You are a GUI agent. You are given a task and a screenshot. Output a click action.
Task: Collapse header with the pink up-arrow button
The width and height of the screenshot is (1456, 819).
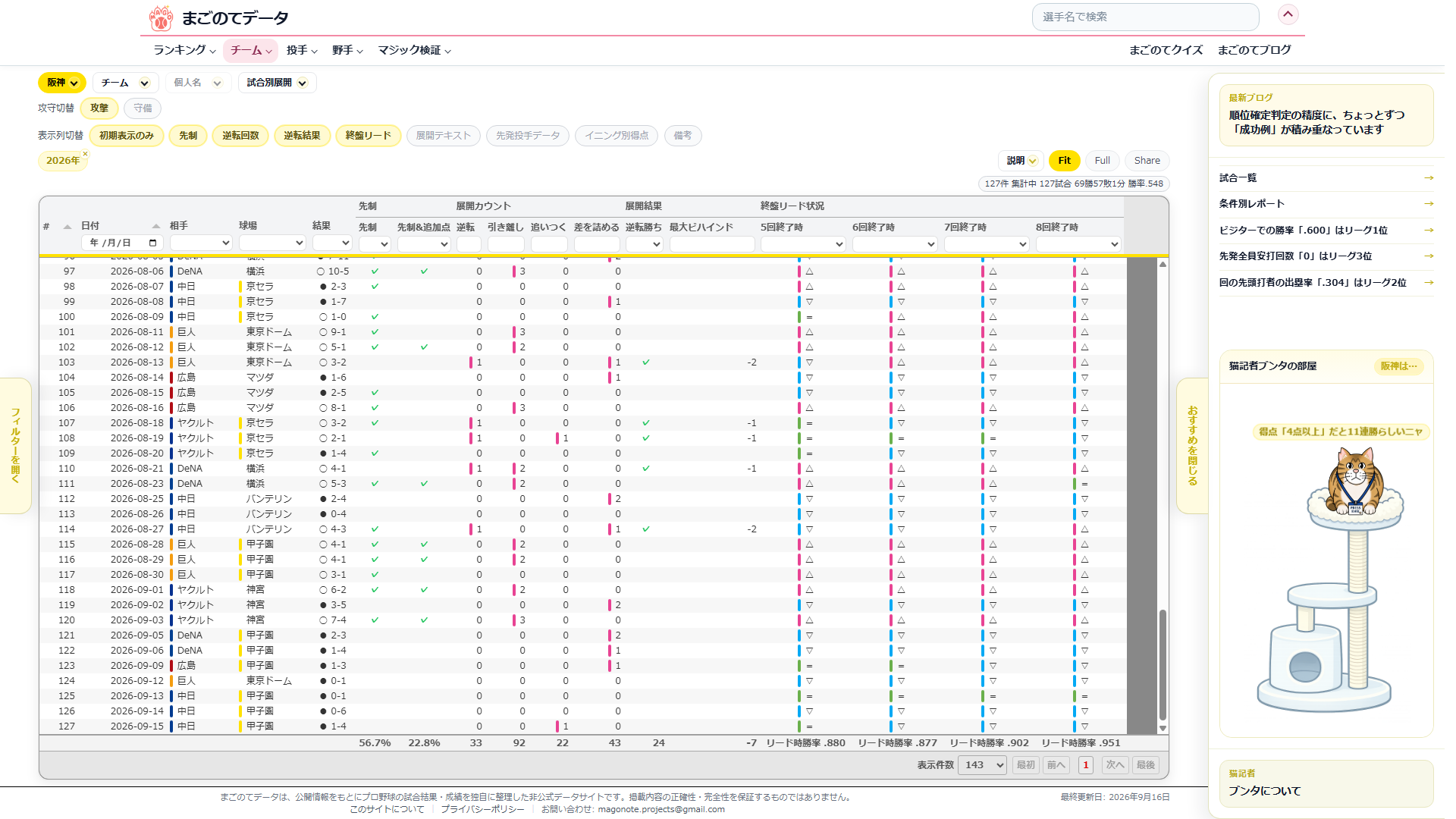1288,14
